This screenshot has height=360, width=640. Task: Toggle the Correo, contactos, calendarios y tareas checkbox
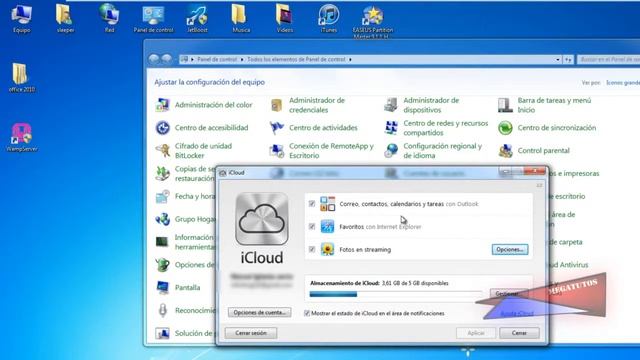pos(312,204)
